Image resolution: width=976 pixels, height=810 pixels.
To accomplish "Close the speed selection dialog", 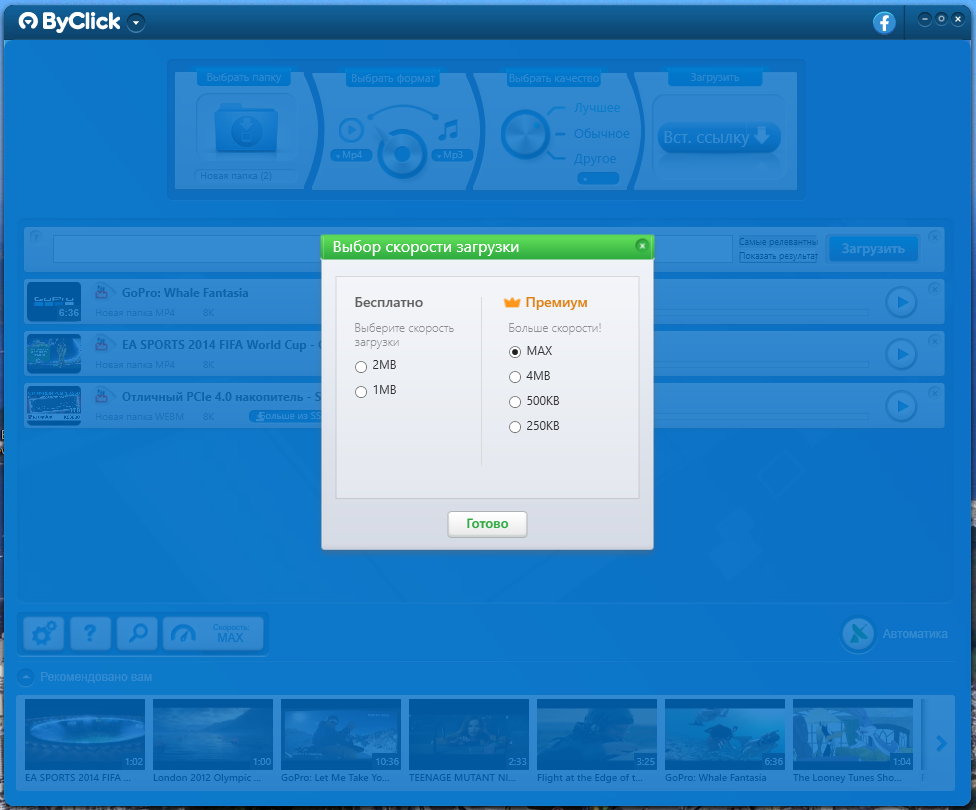I will pyautogui.click(x=642, y=245).
